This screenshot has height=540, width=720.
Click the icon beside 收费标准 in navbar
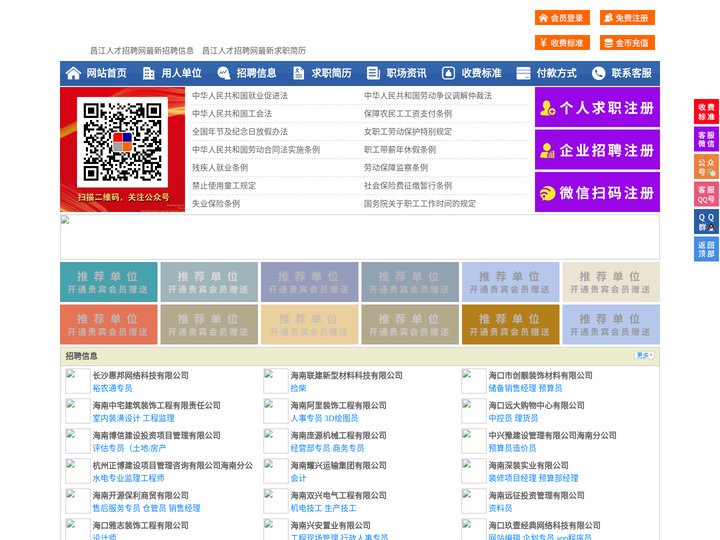(x=448, y=73)
